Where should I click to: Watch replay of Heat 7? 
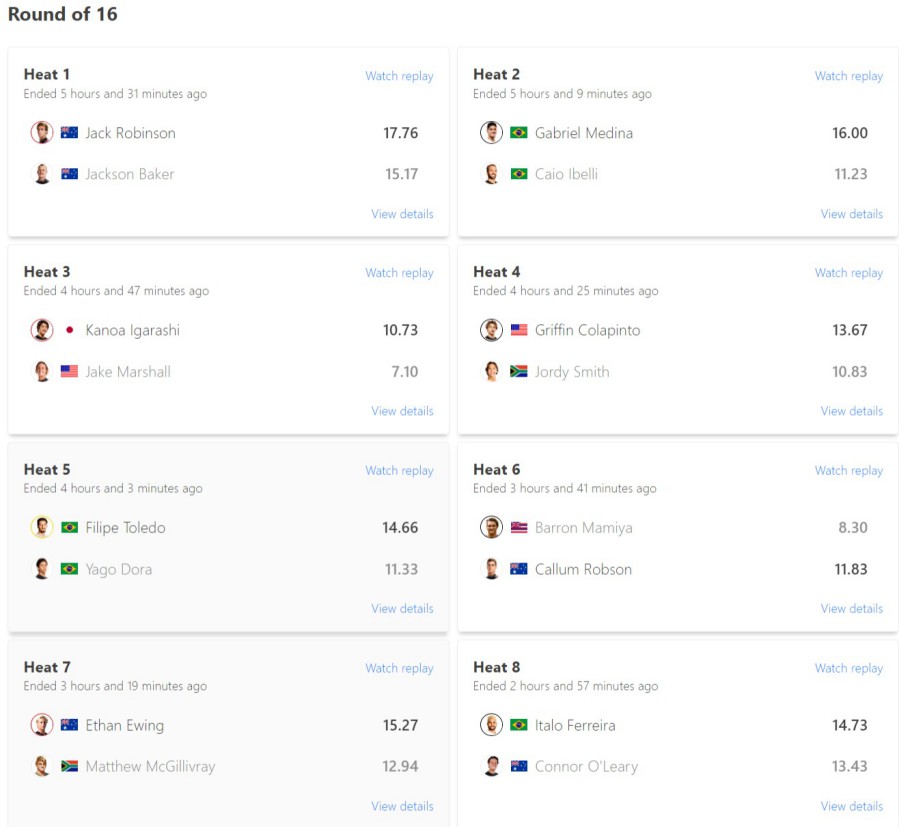[399, 668]
